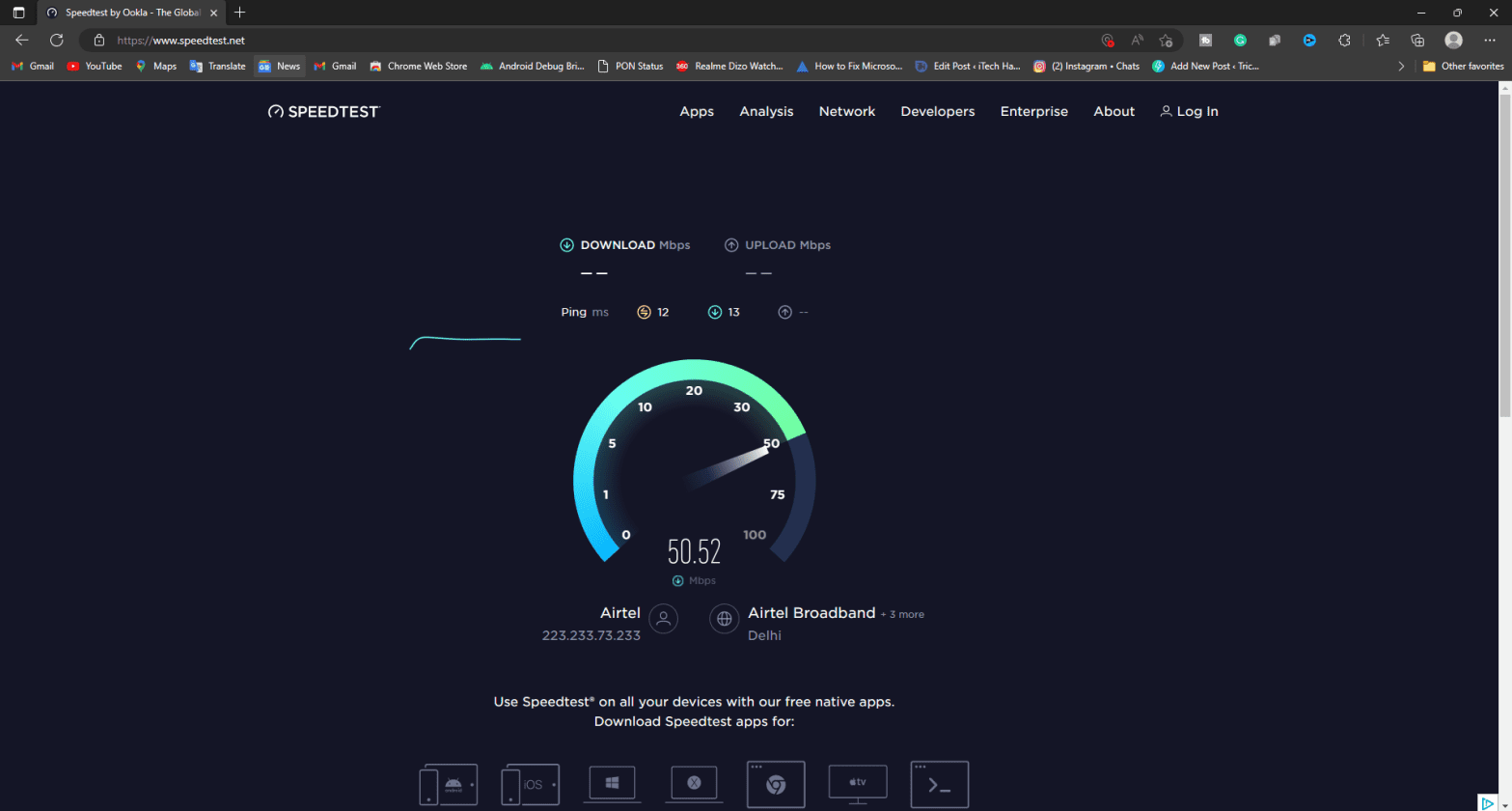
Task: Expand the '+ 3 more' server options
Action: [902, 614]
